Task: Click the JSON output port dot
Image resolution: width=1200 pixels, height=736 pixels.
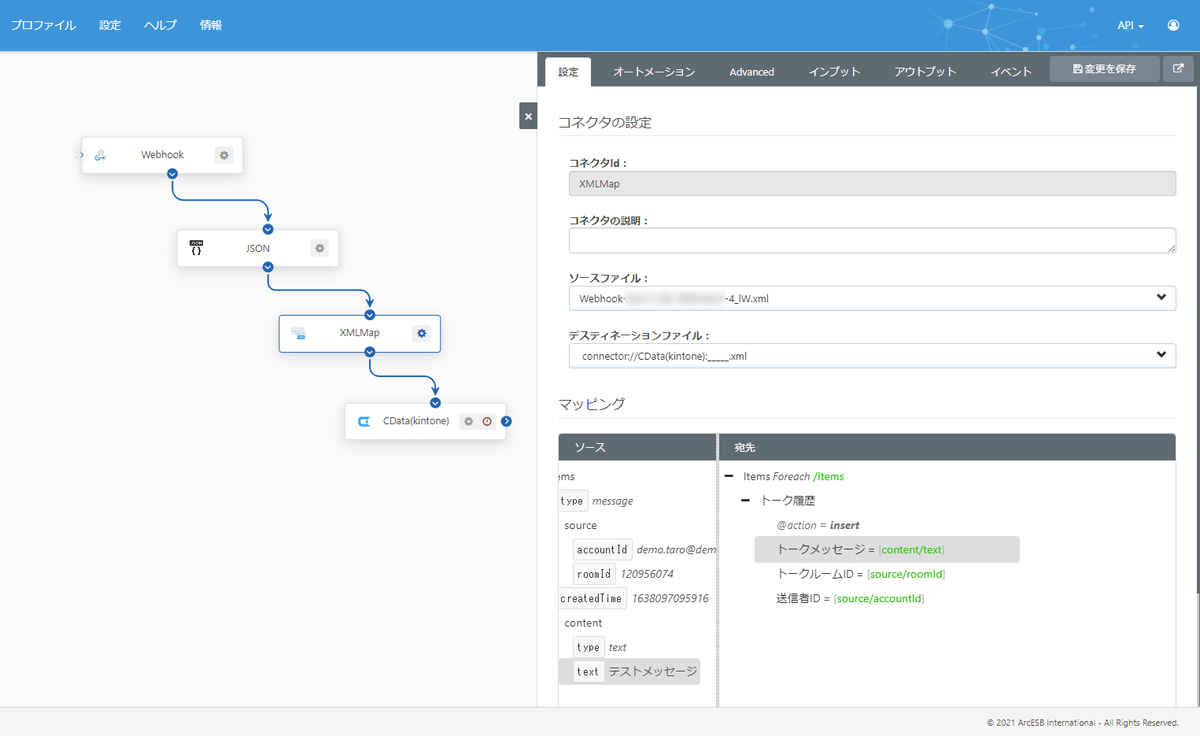Action: coord(267,267)
